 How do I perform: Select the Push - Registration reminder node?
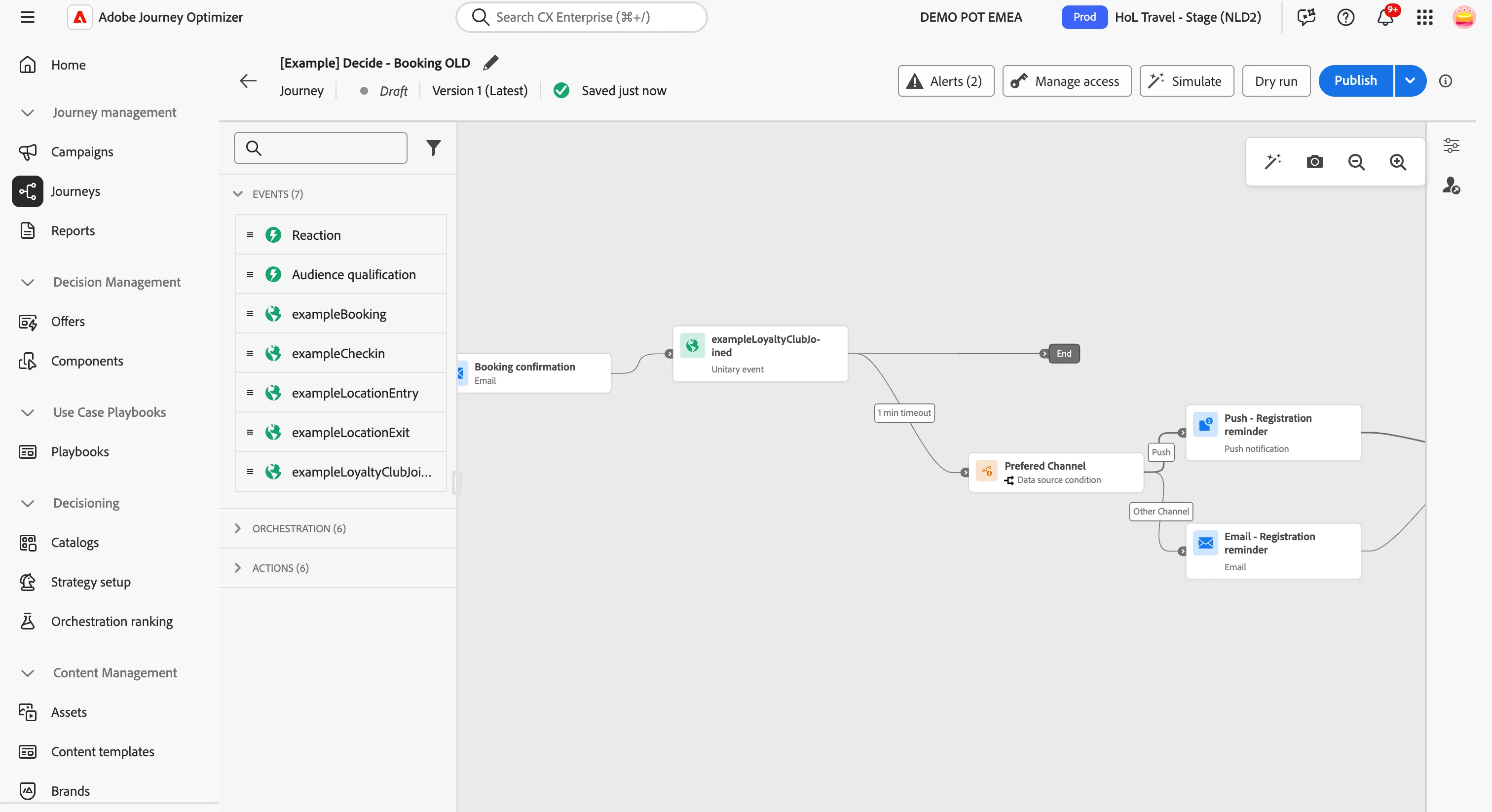[1273, 433]
